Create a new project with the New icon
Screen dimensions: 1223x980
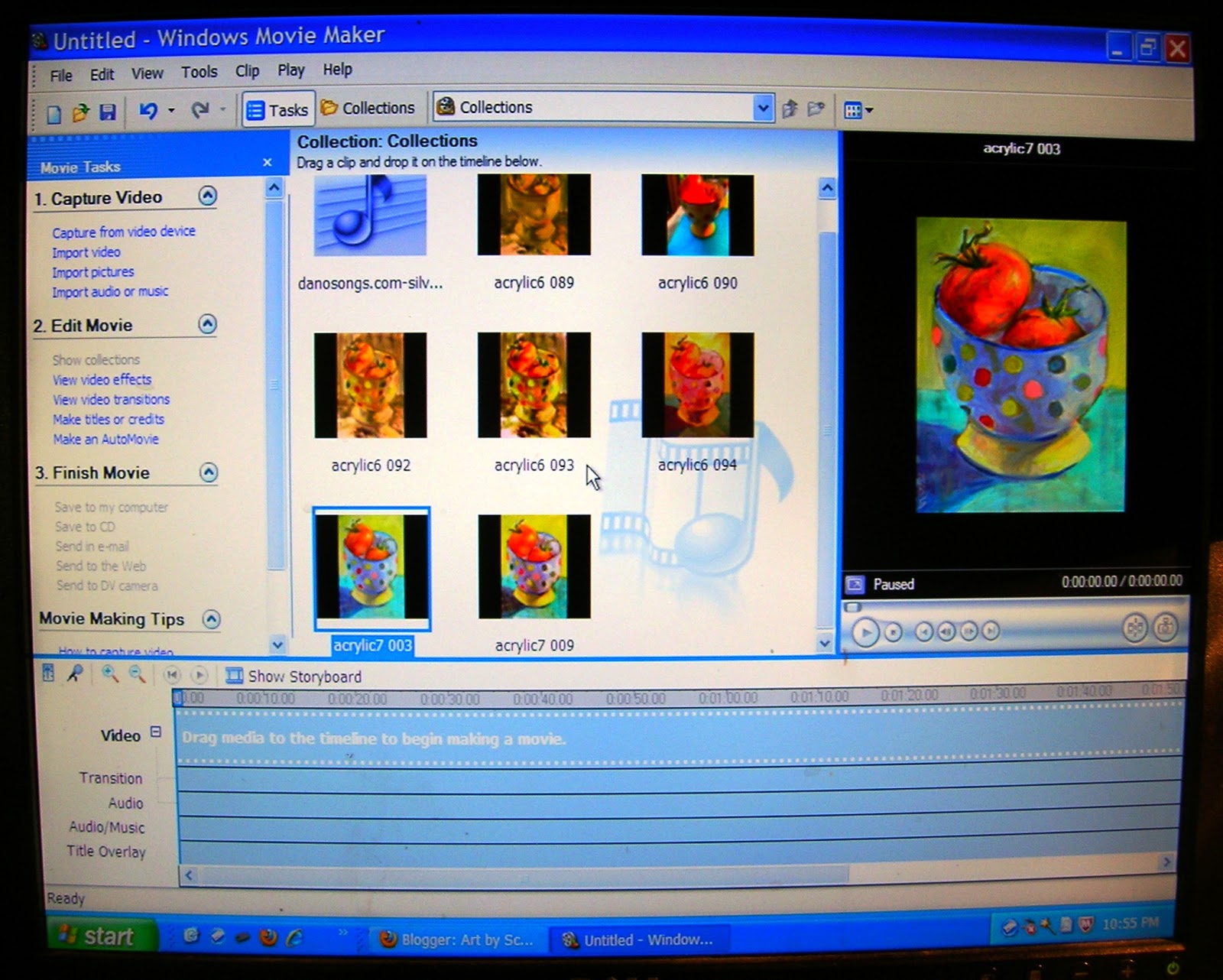click(54, 114)
